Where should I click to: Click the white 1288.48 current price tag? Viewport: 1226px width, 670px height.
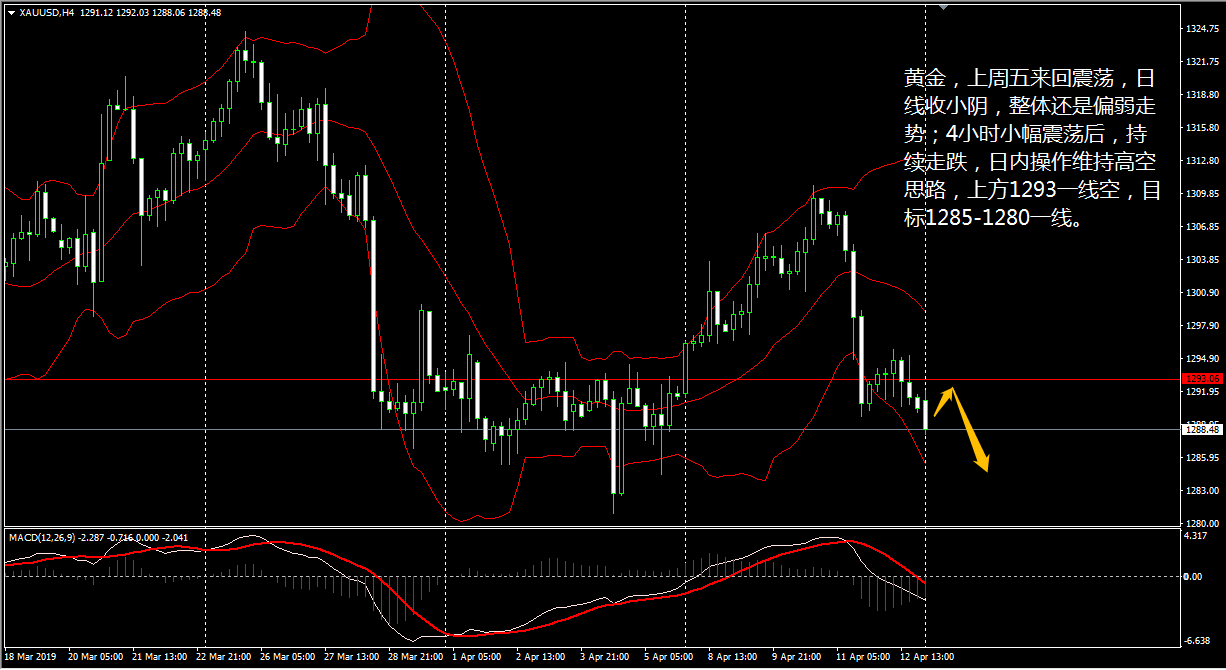click(1202, 429)
